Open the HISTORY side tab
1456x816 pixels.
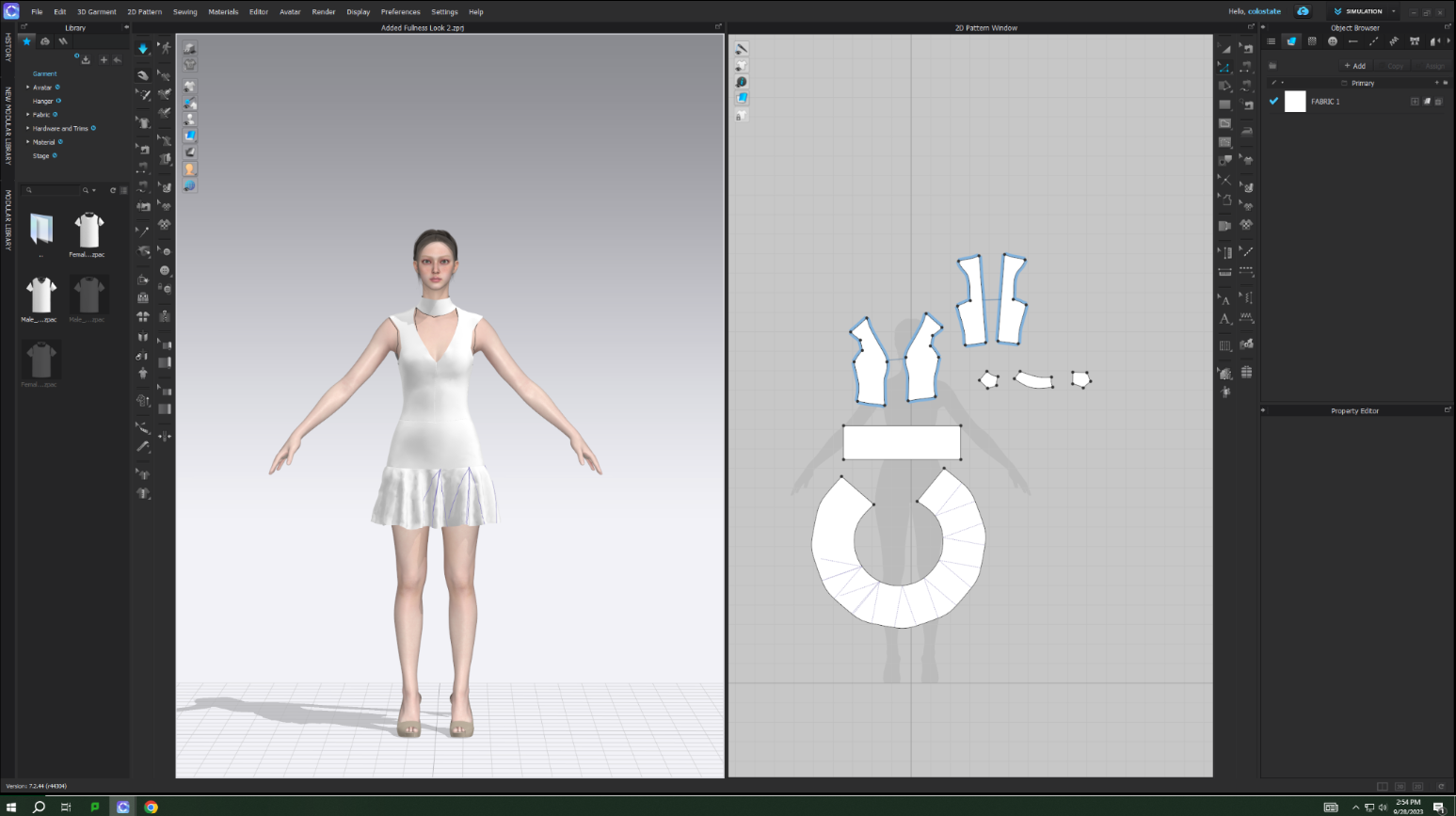pyautogui.click(x=8, y=47)
